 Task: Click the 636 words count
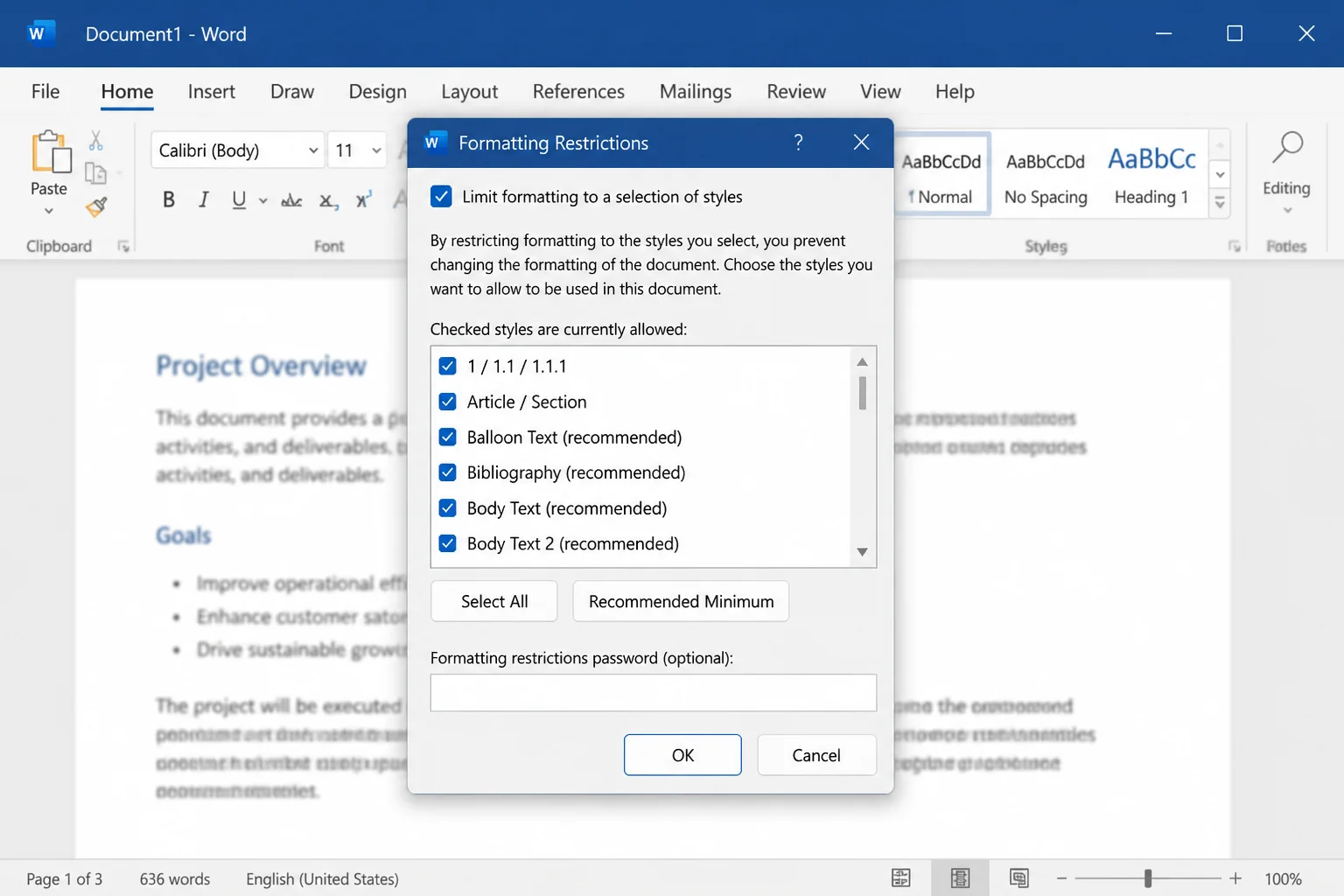[175, 878]
